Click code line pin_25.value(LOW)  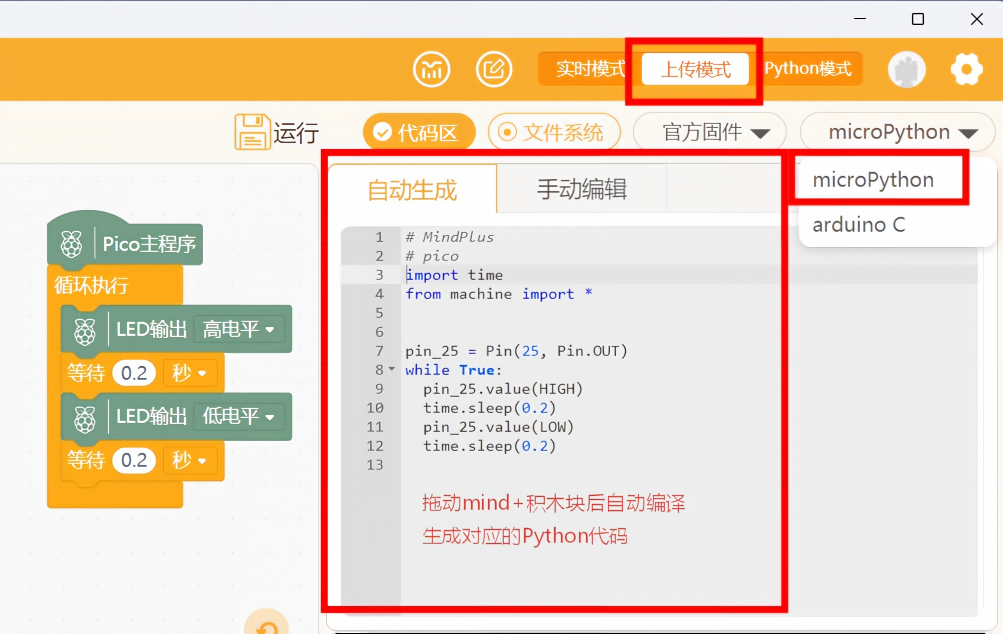coord(498,427)
